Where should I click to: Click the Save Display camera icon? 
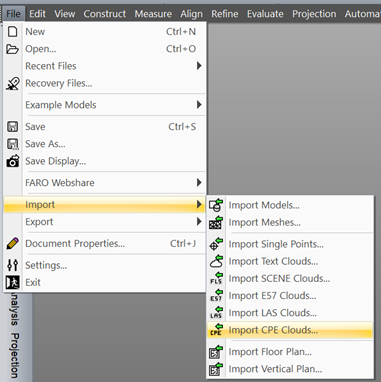13,161
